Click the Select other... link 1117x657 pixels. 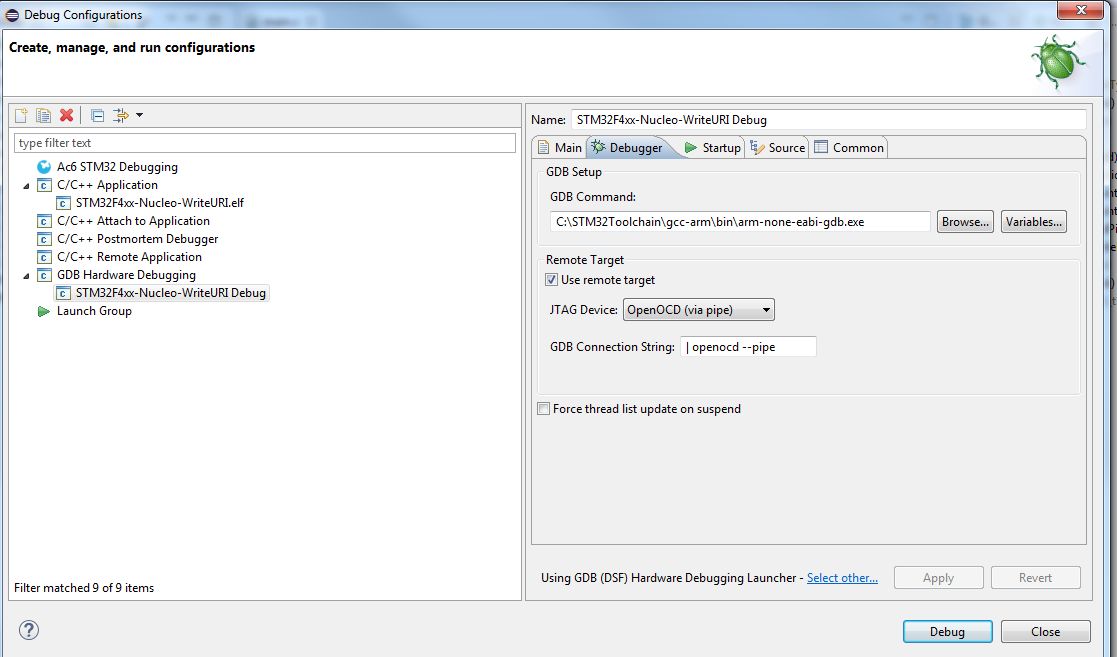click(842, 578)
